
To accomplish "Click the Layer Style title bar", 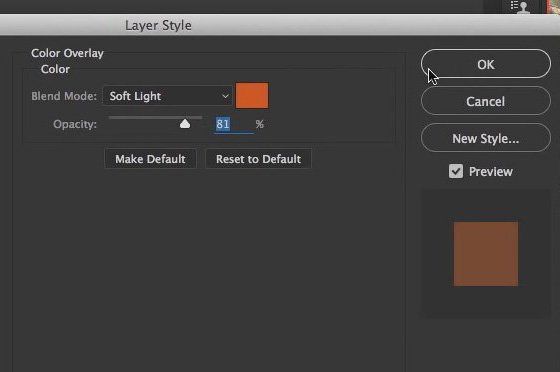I will pyautogui.click(x=280, y=25).
